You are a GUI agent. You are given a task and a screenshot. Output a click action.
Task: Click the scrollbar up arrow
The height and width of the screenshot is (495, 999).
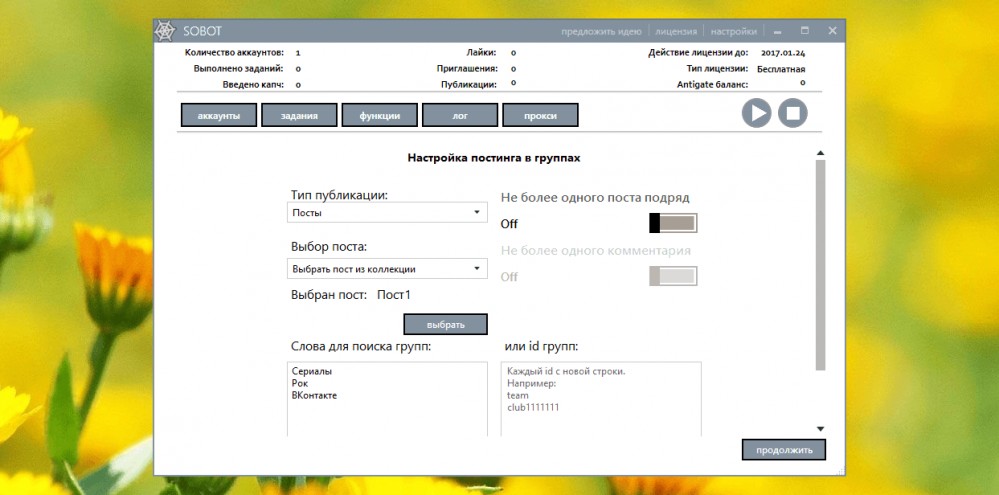tap(821, 153)
